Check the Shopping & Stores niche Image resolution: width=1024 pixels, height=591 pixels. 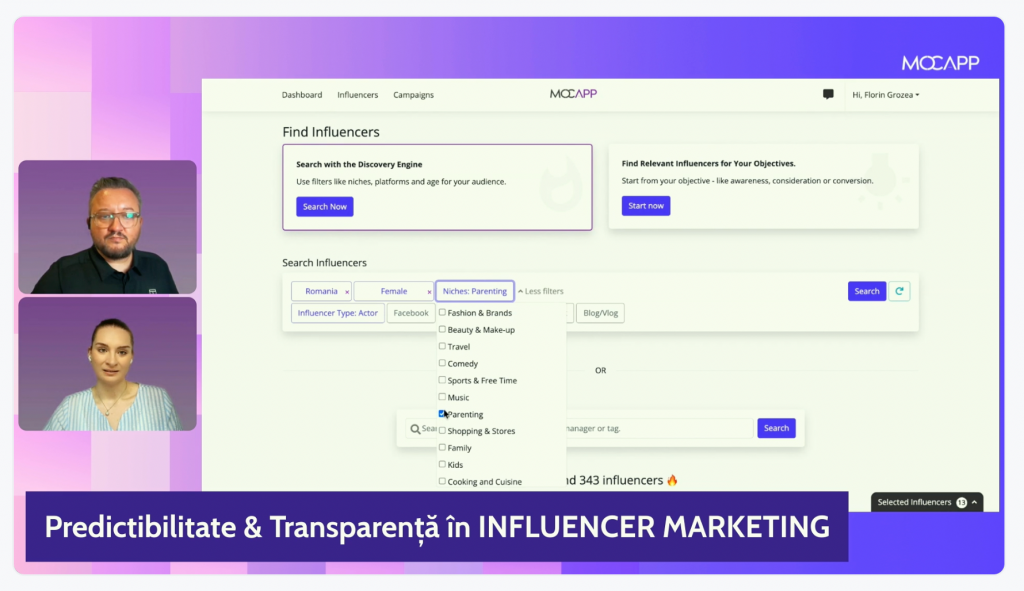tap(442, 430)
